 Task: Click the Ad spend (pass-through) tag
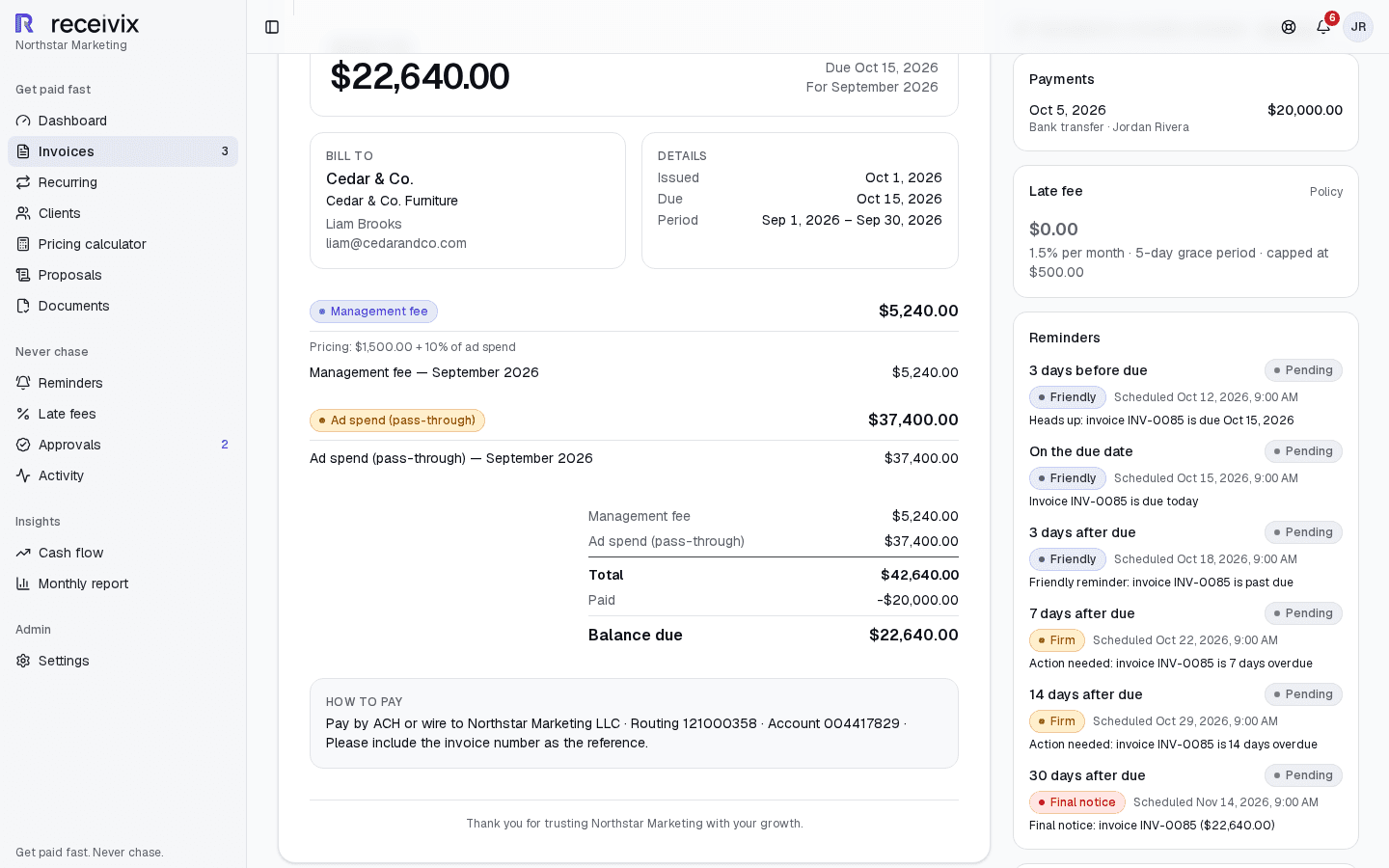[397, 420]
